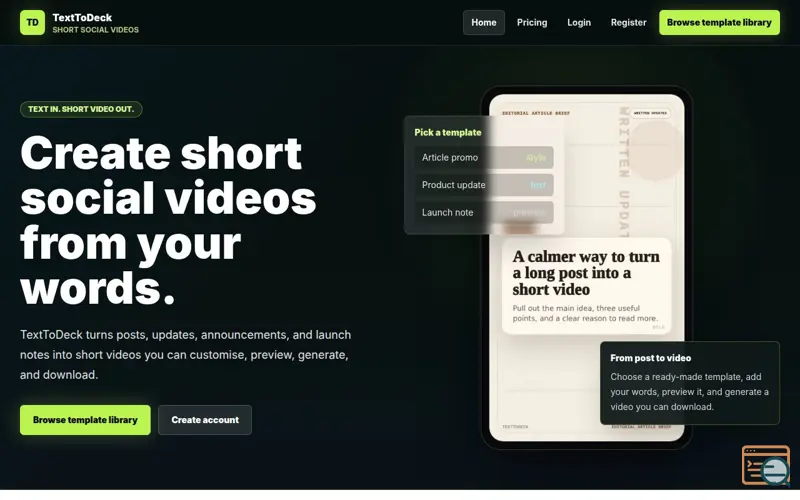Click the Text tag on Product update
The image size is (800, 500).
click(x=538, y=185)
